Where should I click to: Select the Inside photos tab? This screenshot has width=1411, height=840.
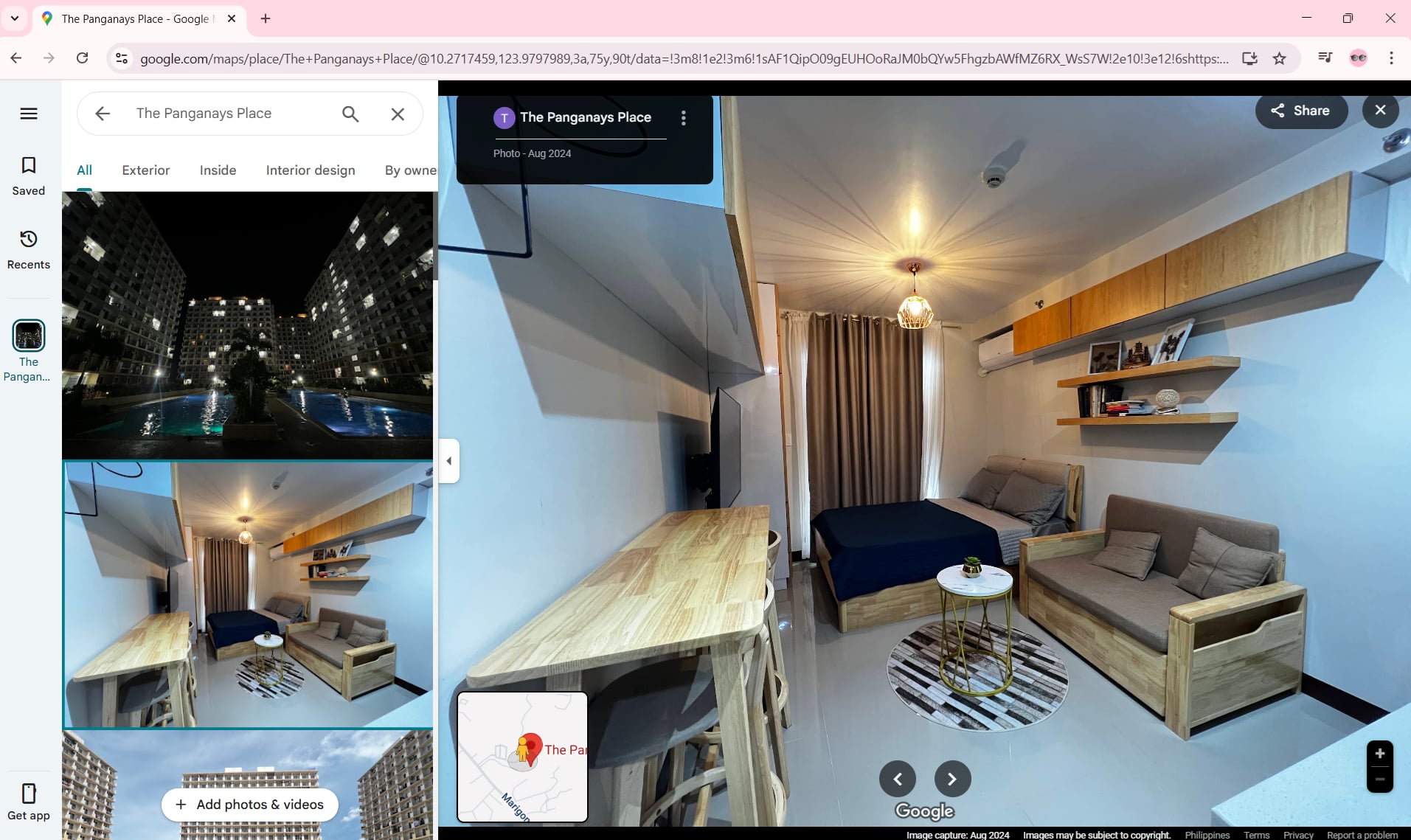(218, 170)
